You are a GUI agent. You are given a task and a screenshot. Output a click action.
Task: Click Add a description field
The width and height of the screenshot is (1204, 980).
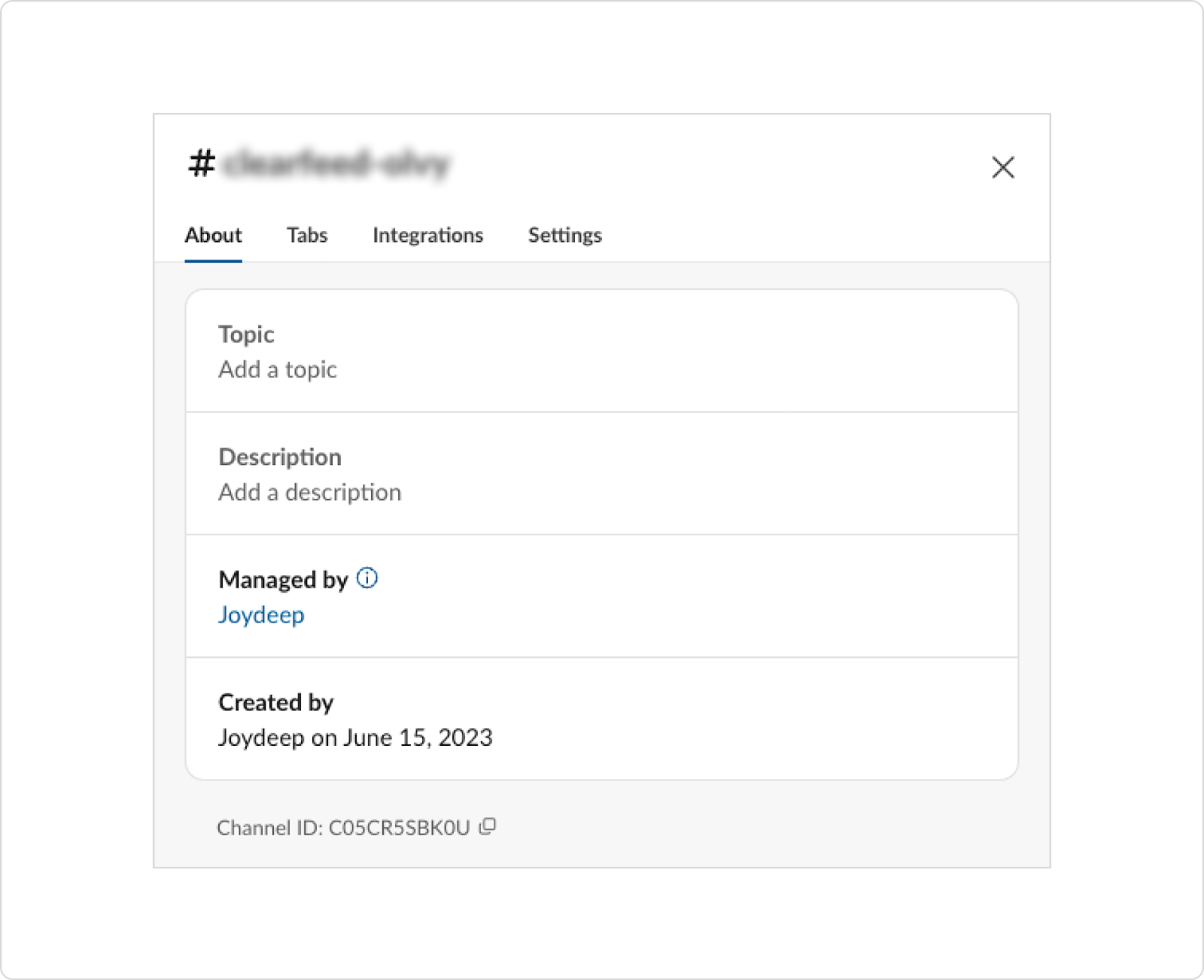(x=309, y=492)
